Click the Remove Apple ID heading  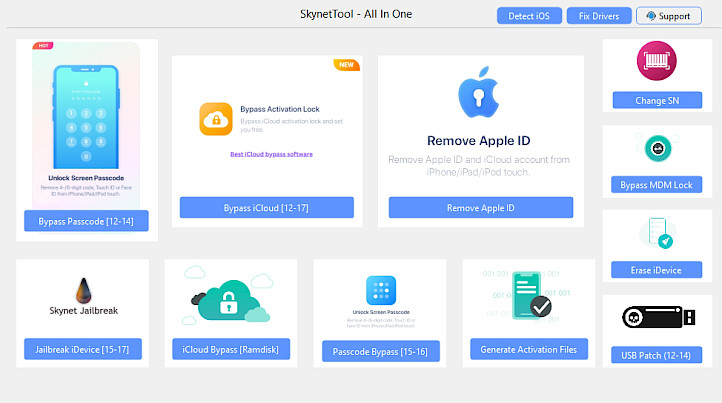pos(478,140)
